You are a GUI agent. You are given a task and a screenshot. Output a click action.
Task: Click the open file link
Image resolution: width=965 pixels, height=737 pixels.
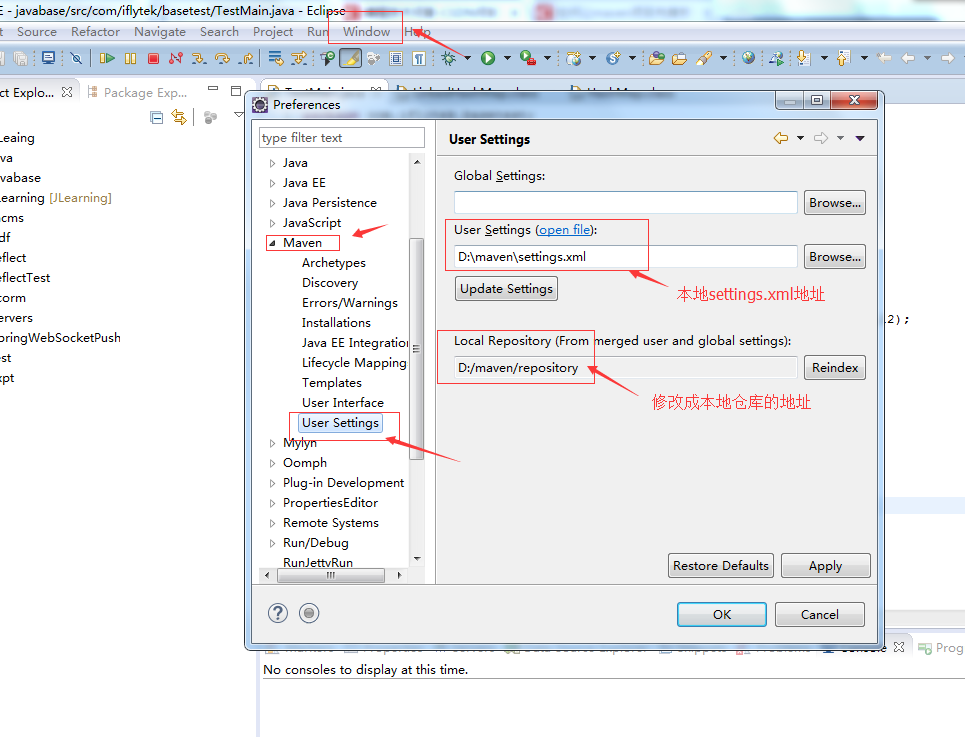click(x=564, y=229)
